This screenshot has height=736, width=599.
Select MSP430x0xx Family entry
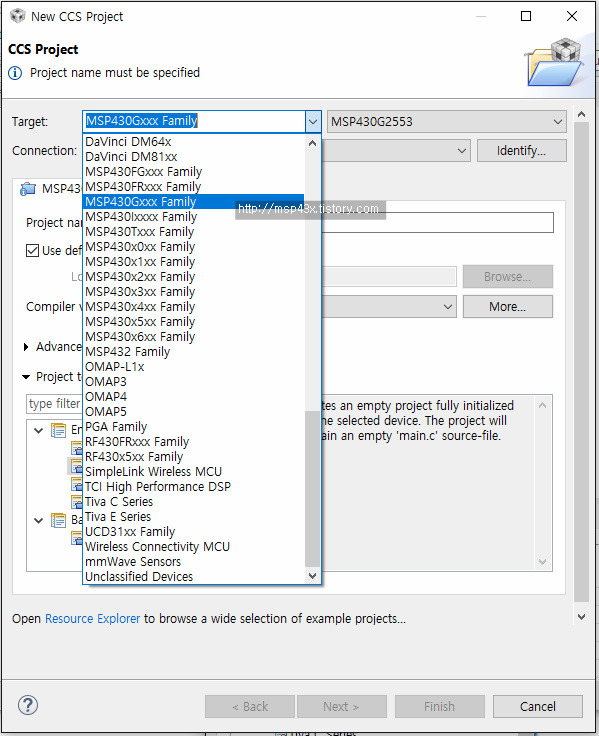pos(193,247)
